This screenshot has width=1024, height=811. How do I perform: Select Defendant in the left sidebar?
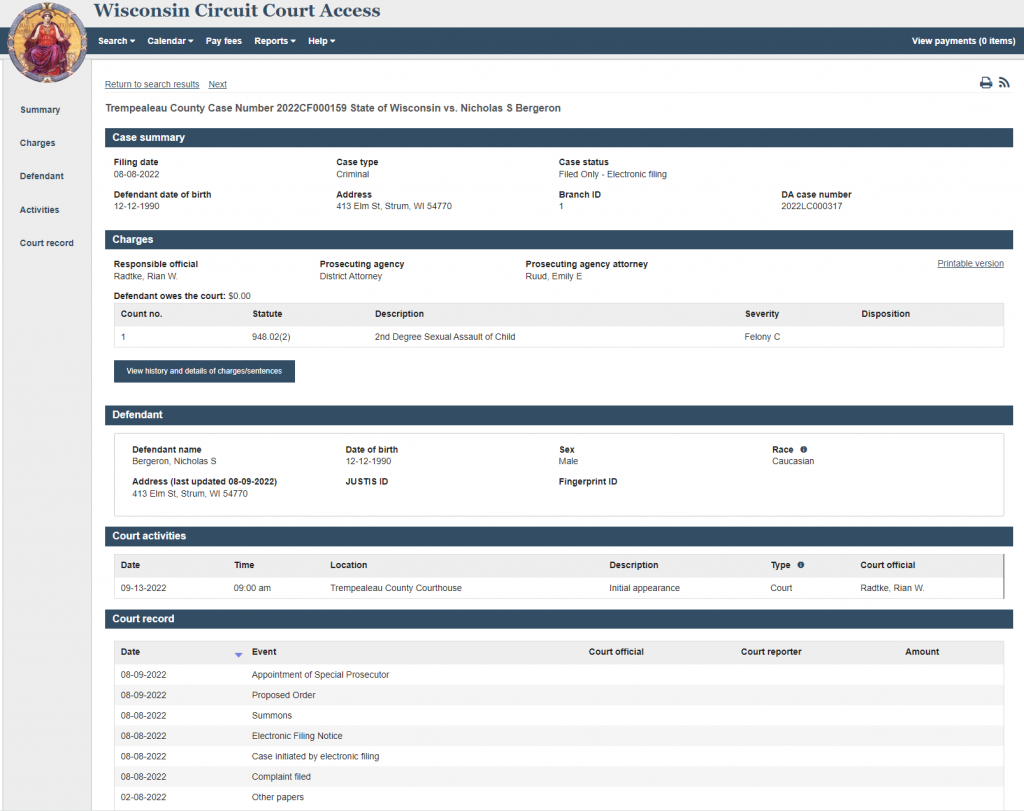(42, 176)
